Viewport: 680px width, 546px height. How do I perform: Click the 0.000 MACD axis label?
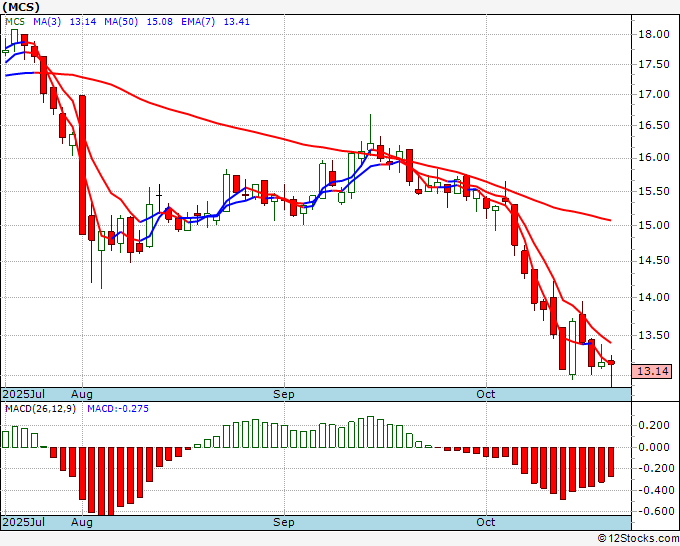[x=654, y=447]
